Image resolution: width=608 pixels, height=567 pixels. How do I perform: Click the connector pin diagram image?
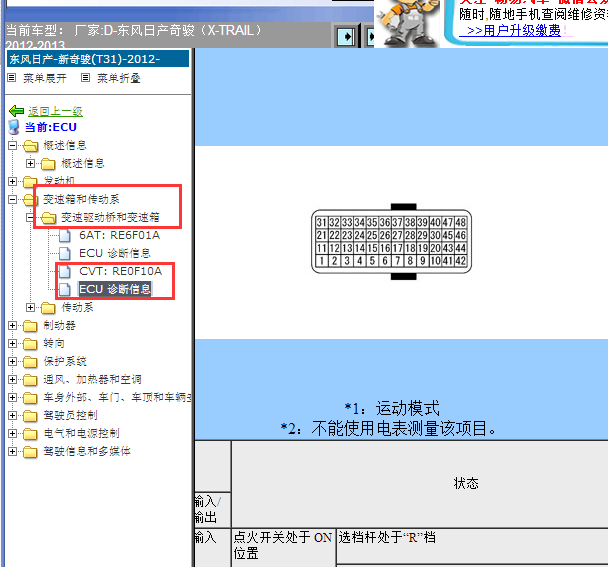coord(392,242)
